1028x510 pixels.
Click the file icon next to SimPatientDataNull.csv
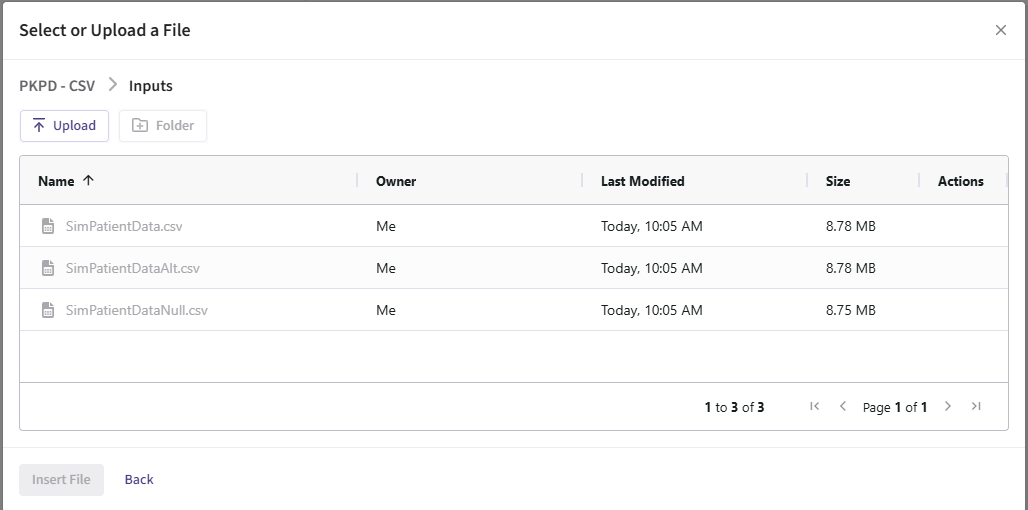point(47,311)
